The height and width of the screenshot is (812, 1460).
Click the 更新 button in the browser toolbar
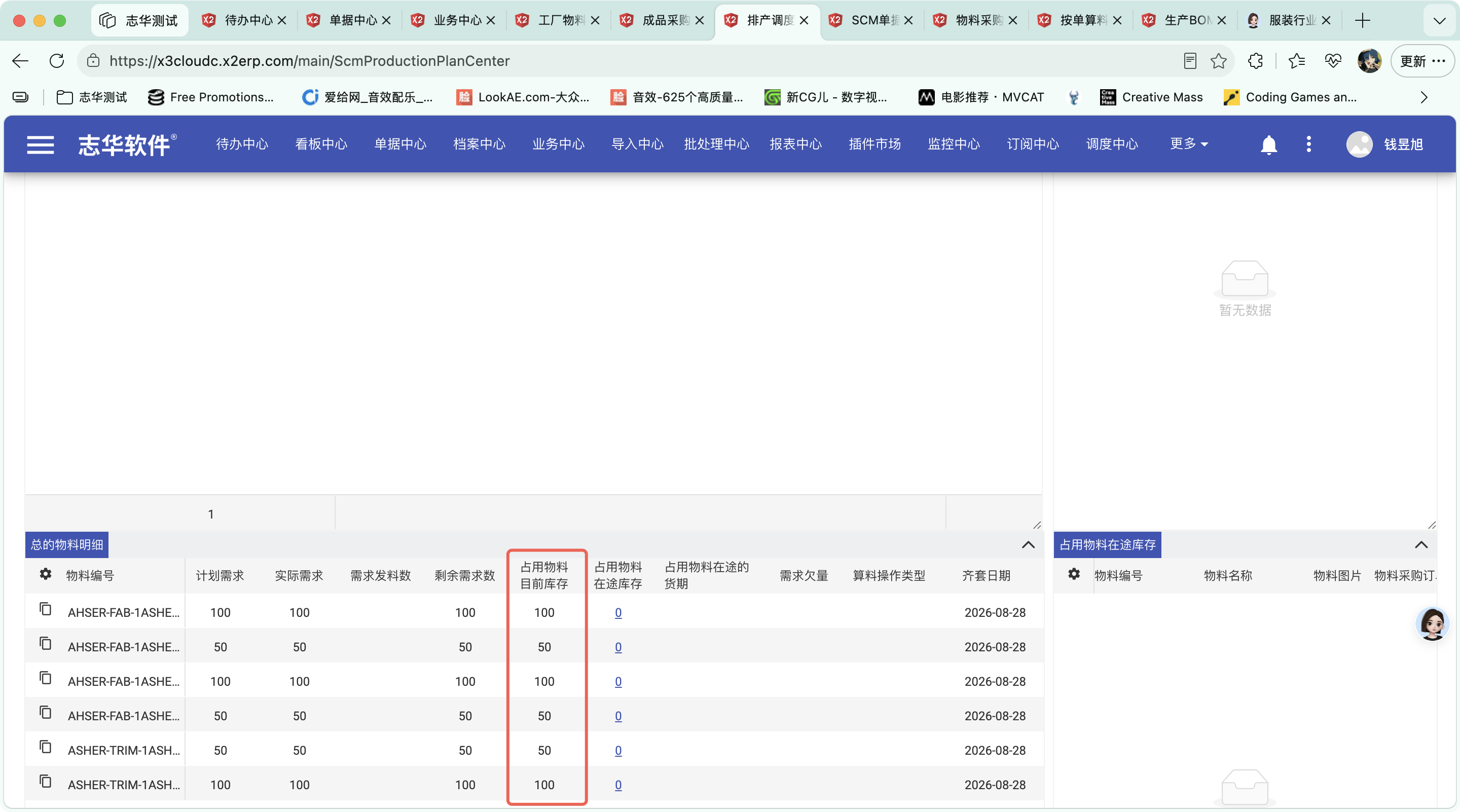click(1422, 61)
